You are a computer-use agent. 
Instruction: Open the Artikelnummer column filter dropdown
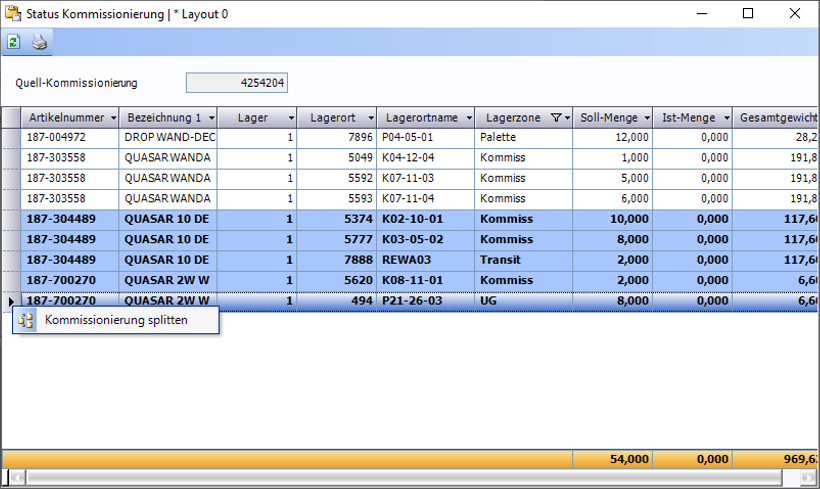click(112, 118)
